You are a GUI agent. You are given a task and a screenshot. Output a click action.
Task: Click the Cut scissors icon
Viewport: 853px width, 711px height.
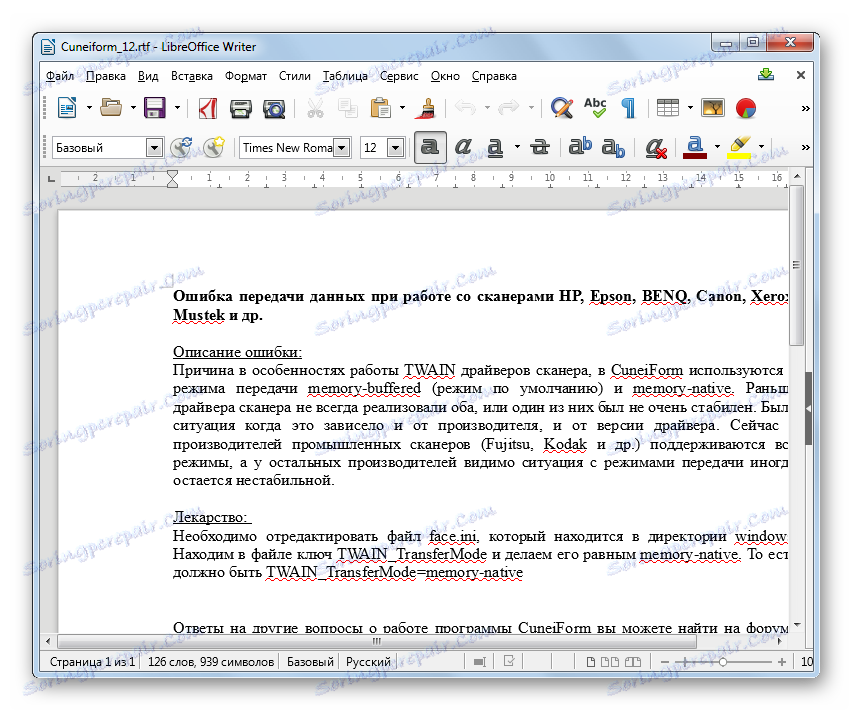click(315, 108)
